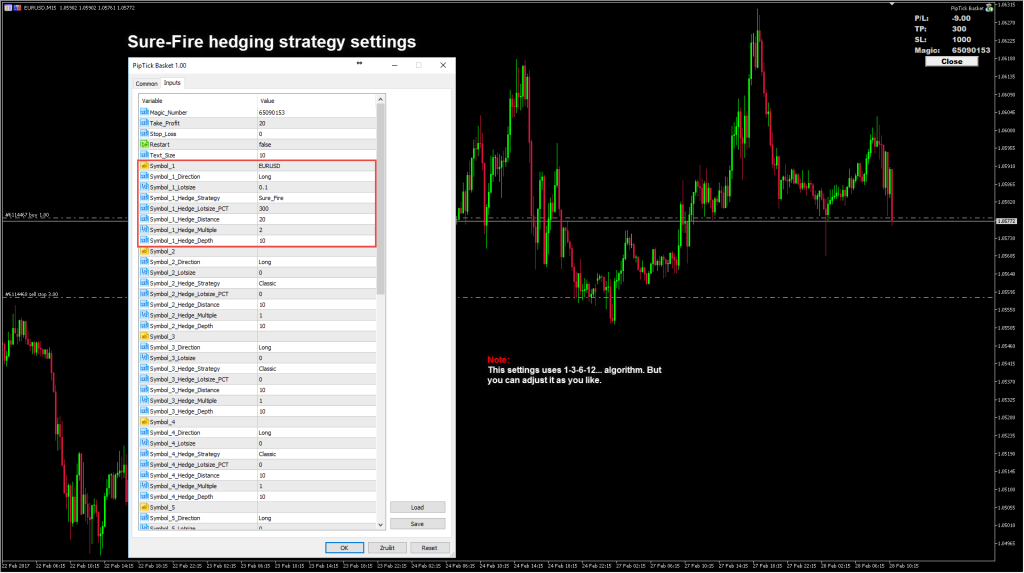This screenshot has width=1024, height=573.
Task: Click the Close button on chart panel
Action: (952, 61)
